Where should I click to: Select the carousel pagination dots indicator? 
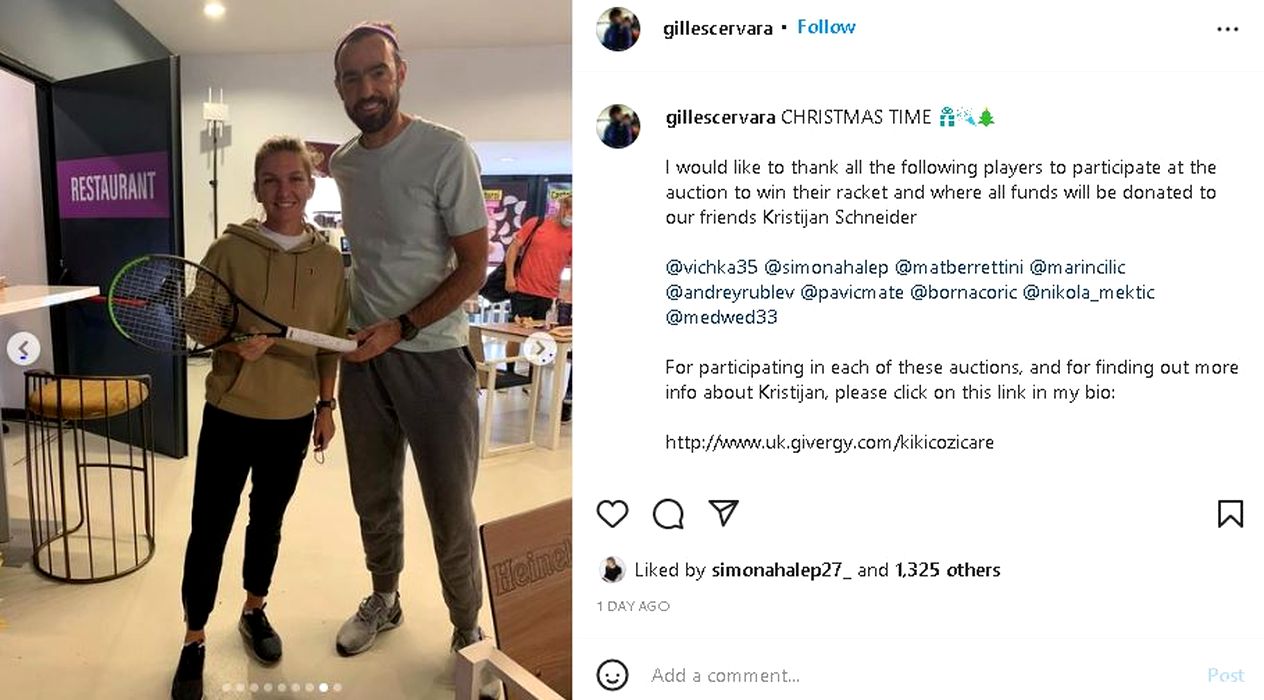[281, 687]
